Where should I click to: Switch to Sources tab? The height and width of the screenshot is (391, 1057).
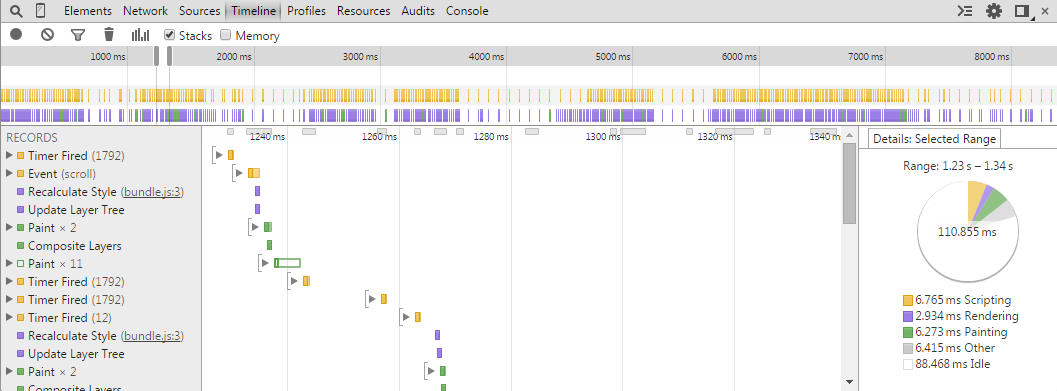point(200,11)
